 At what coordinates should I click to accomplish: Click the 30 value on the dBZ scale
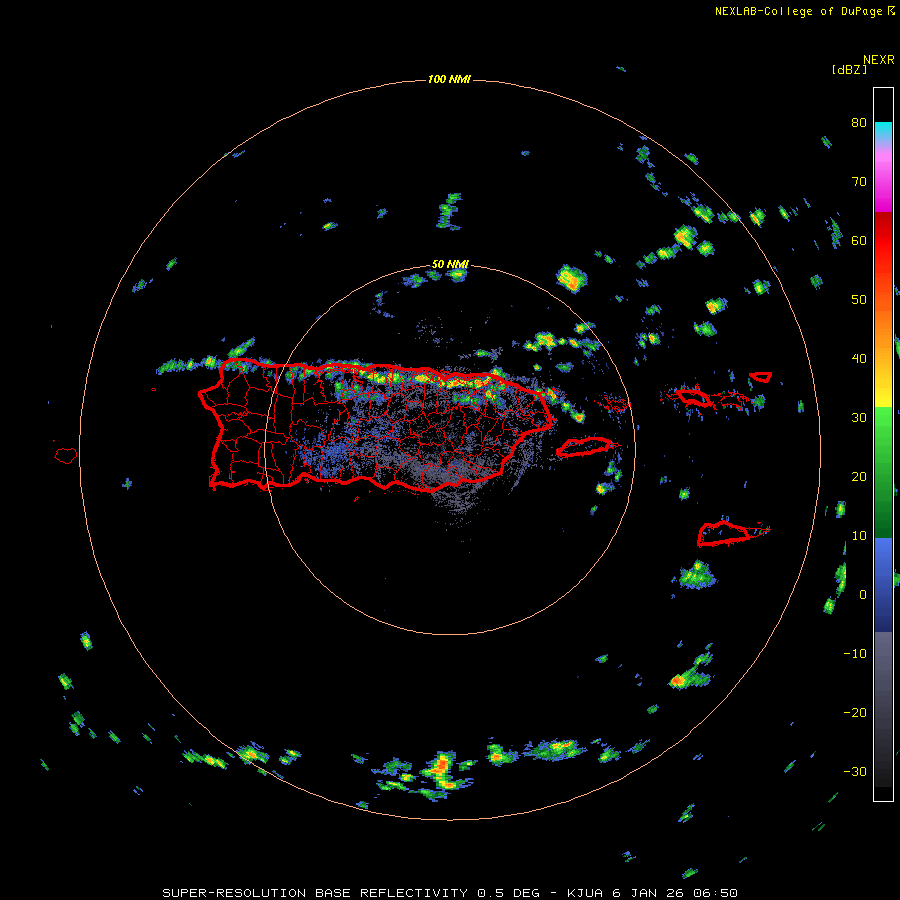click(859, 418)
